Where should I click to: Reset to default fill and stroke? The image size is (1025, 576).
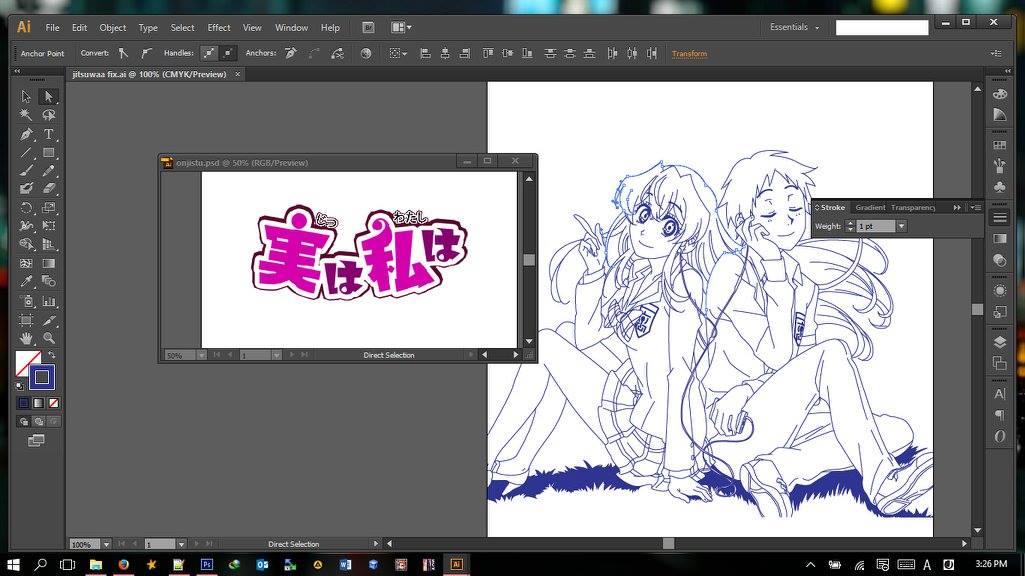coord(19,386)
